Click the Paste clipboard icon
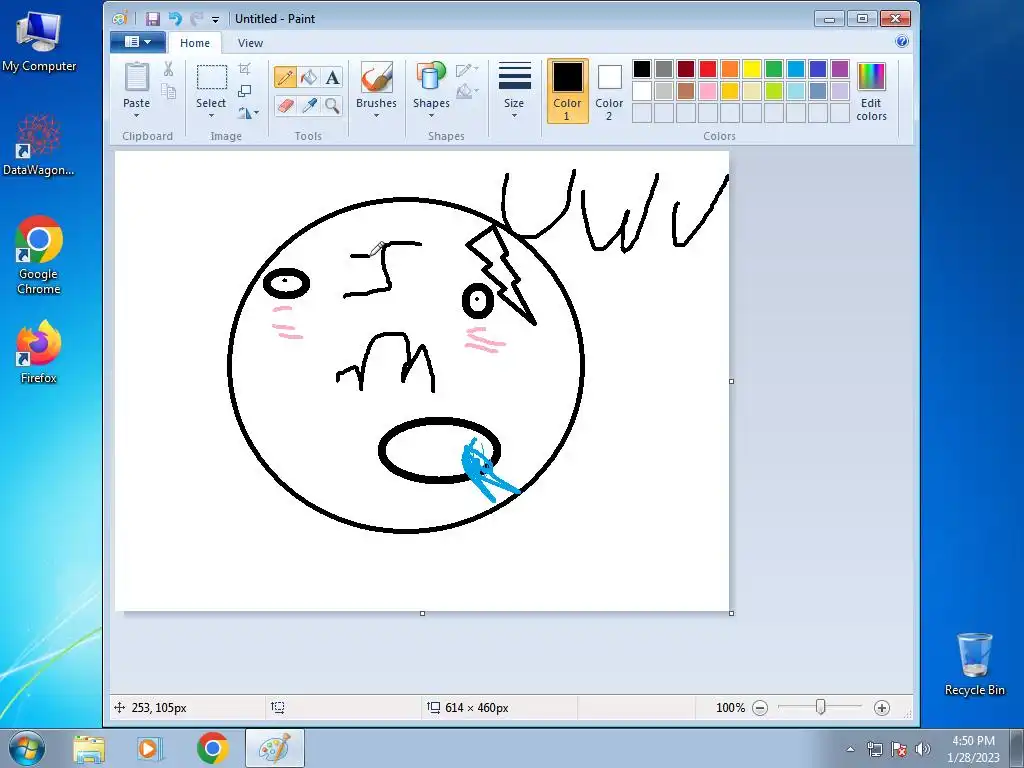 (x=136, y=77)
